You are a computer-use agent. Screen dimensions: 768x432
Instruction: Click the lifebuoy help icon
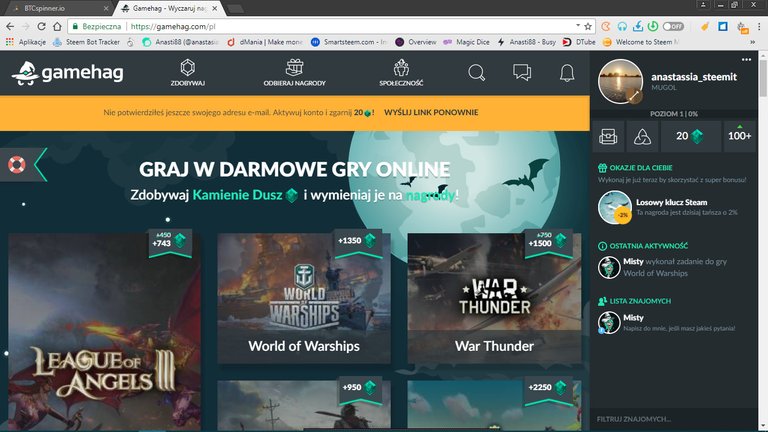tap(16, 165)
